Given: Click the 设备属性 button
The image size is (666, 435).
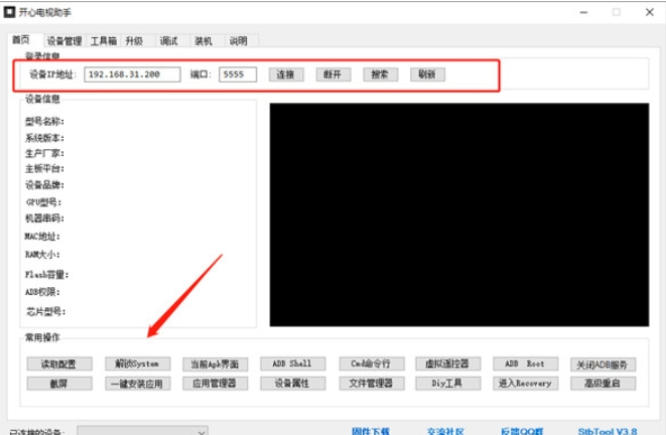Looking at the screenshot, I should click(293, 383).
